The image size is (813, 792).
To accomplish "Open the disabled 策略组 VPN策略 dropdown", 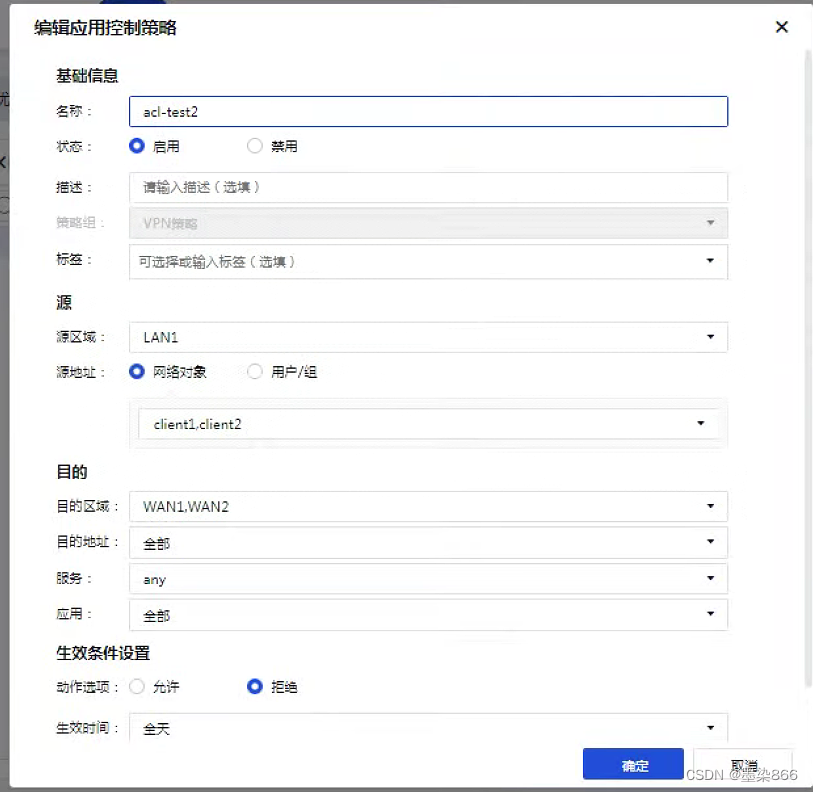I will [x=428, y=223].
